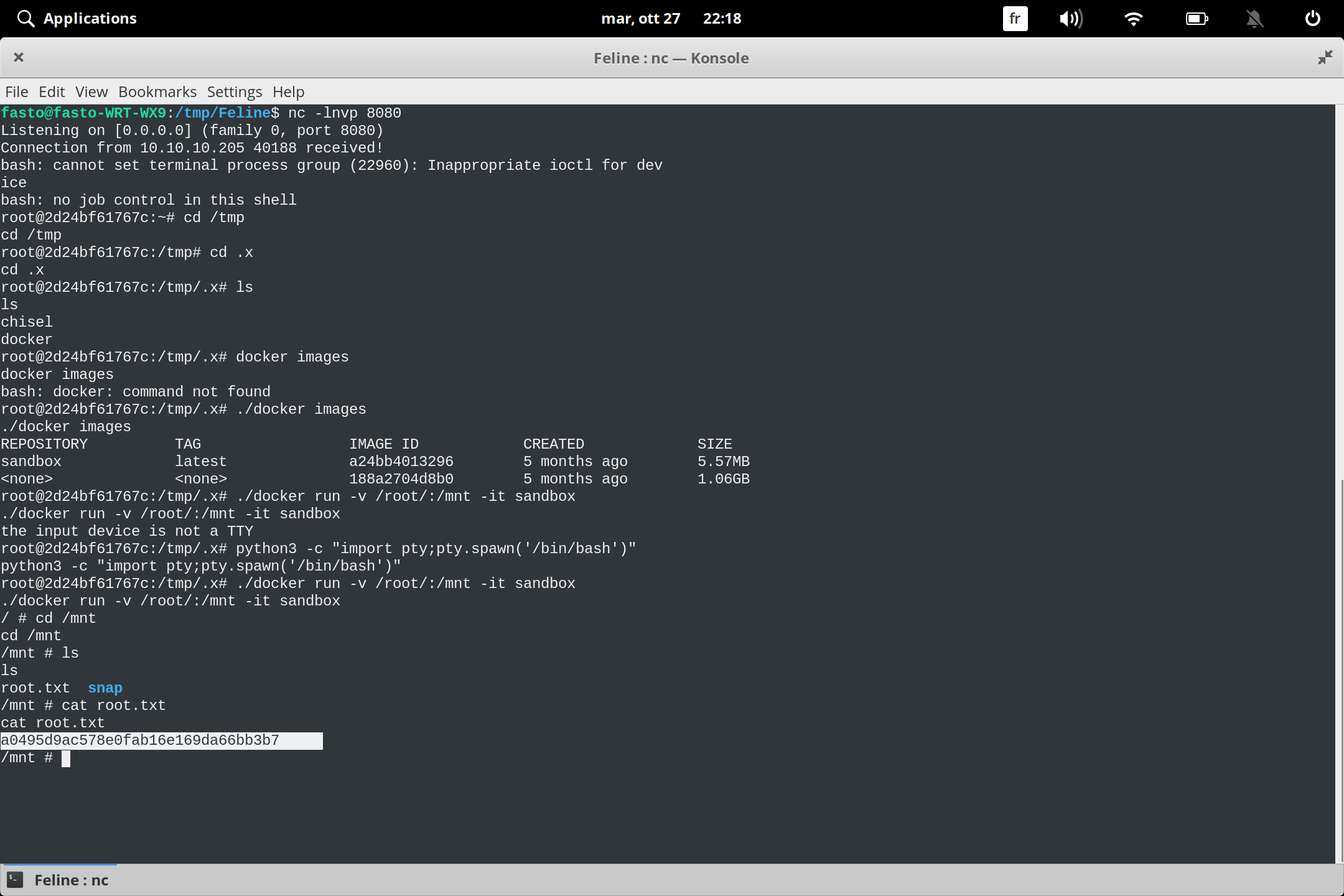Check the battery level indicator icon

click(x=1196, y=18)
